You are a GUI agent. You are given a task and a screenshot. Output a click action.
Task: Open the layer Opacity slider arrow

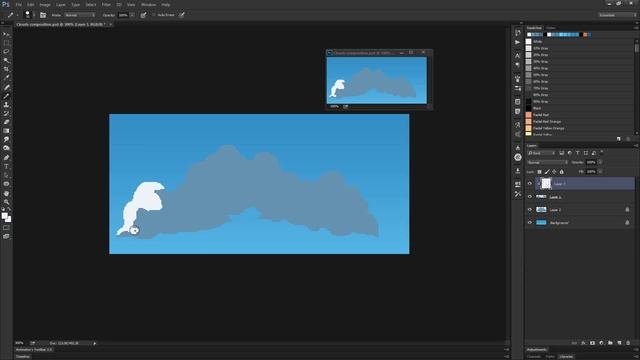pyautogui.click(x=600, y=162)
